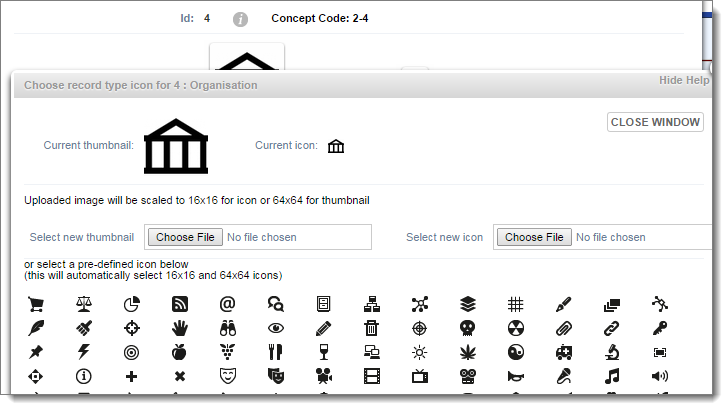Select the binoculars icon
728x410 pixels.
pyautogui.click(x=228, y=328)
